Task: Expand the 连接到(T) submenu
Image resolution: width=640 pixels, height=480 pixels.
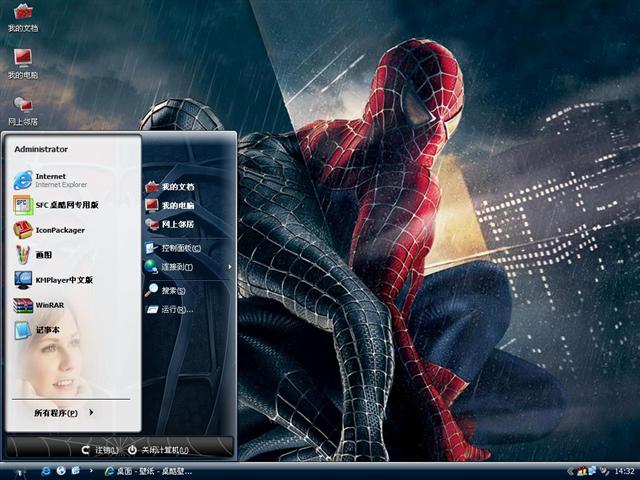Action: pos(189,267)
